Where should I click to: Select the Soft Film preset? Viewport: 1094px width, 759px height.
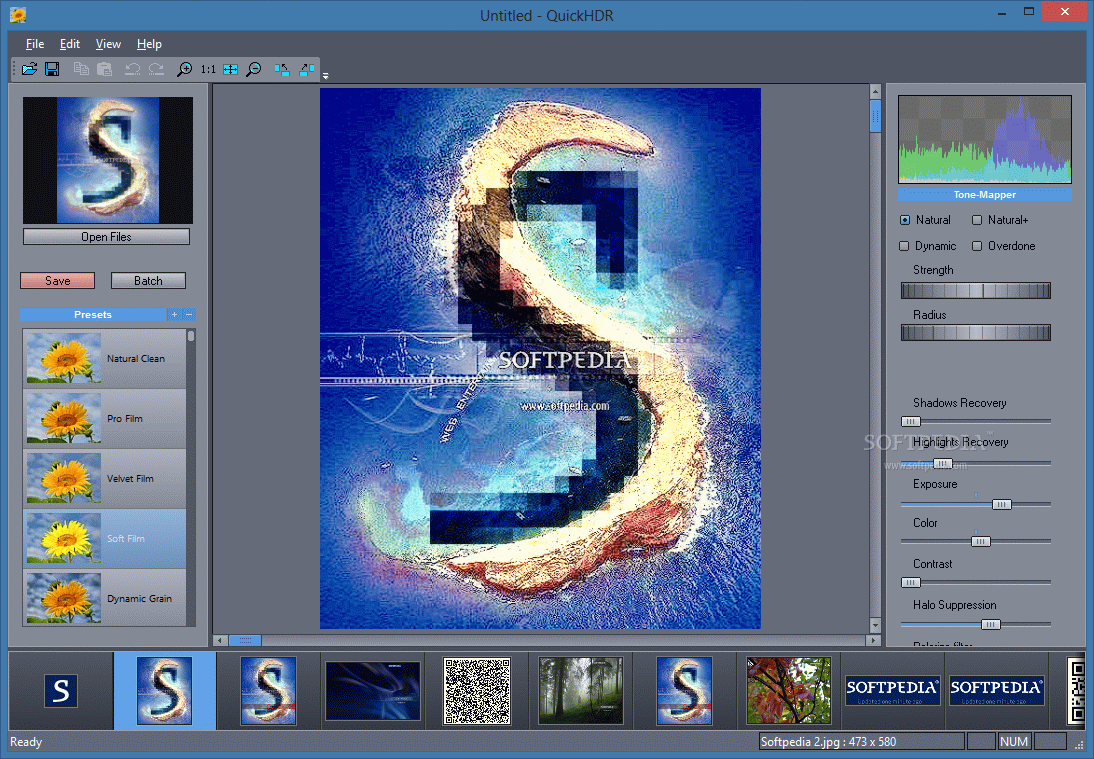pyautogui.click(x=105, y=539)
